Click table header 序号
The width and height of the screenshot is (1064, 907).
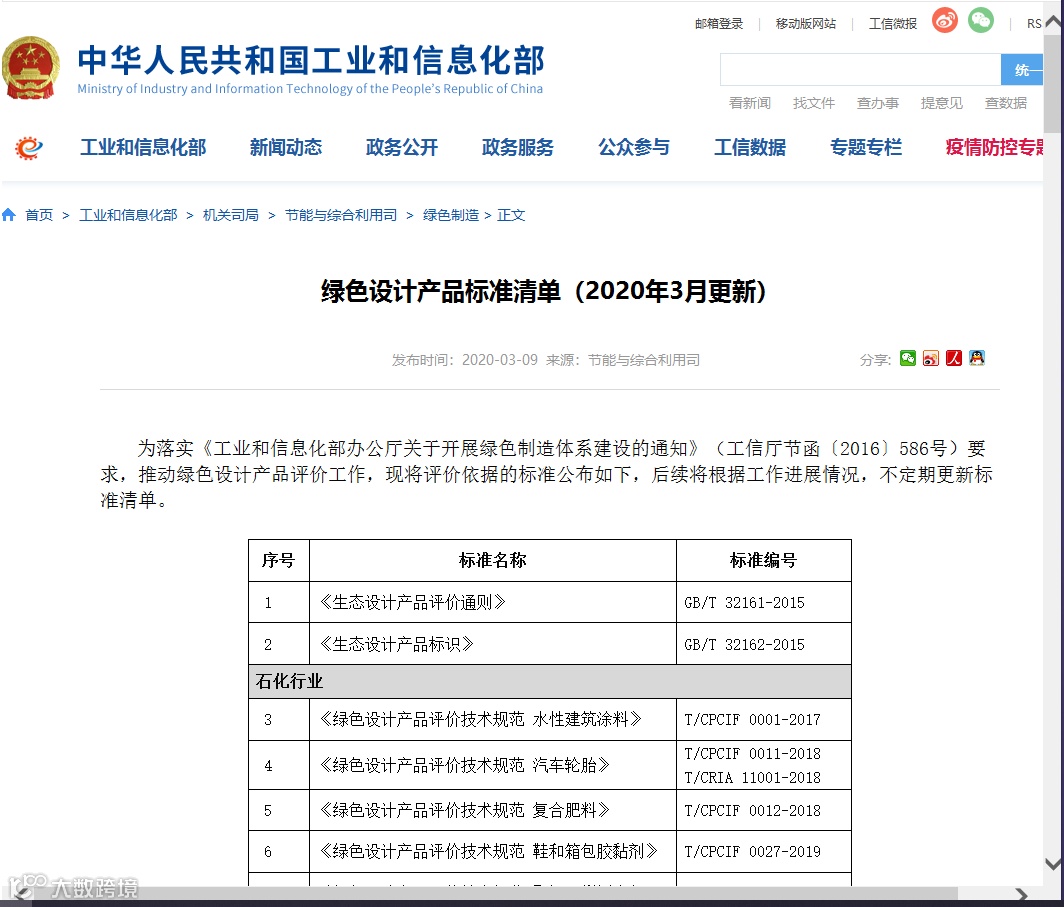click(278, 560)
